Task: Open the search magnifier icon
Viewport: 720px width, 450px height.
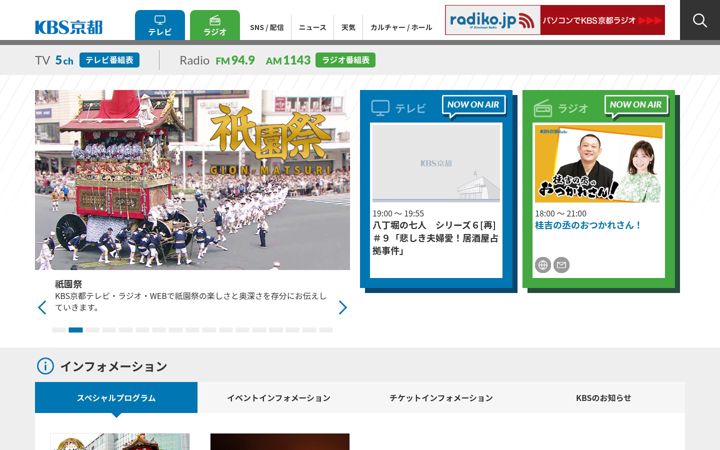Action: coord(700,20)
